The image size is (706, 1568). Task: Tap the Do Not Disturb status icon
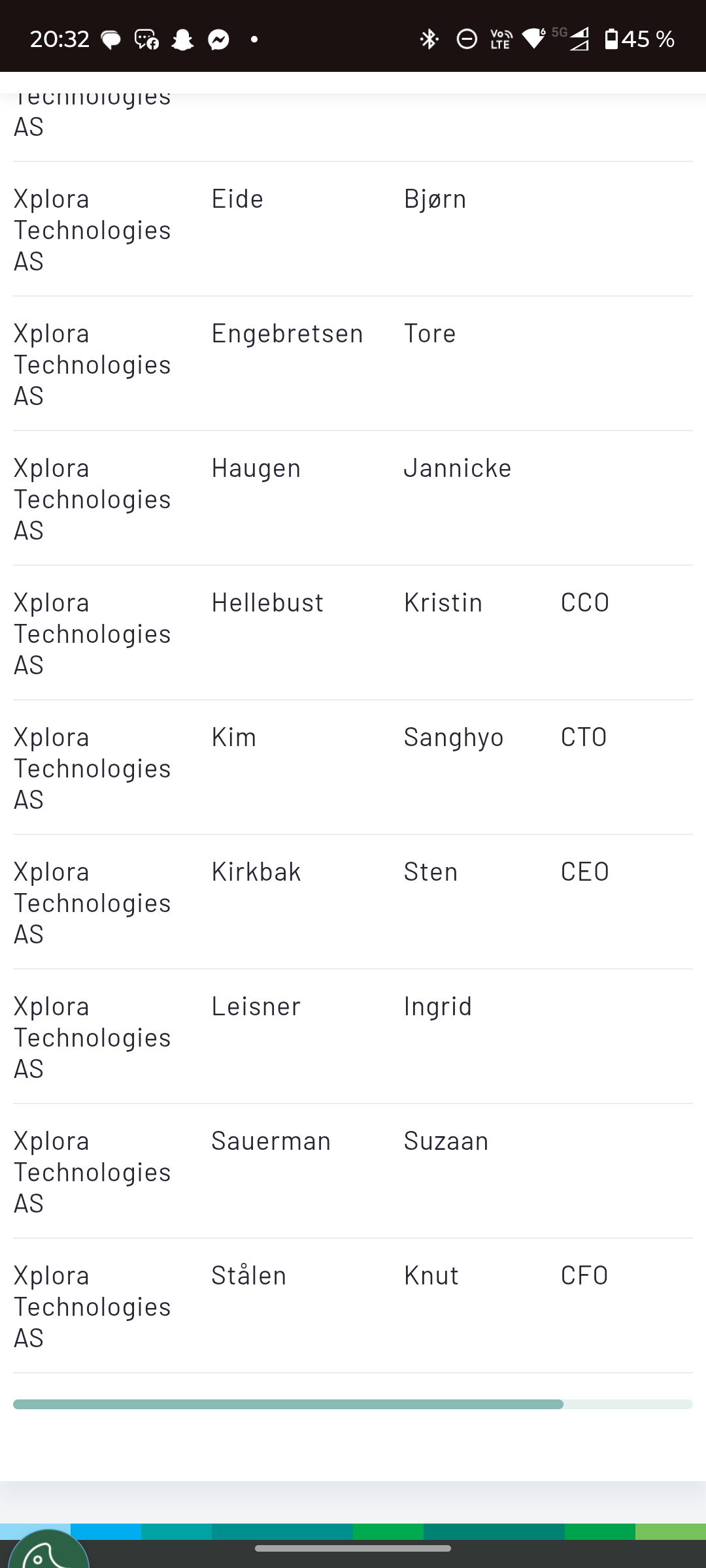click(x=467, y=39)
